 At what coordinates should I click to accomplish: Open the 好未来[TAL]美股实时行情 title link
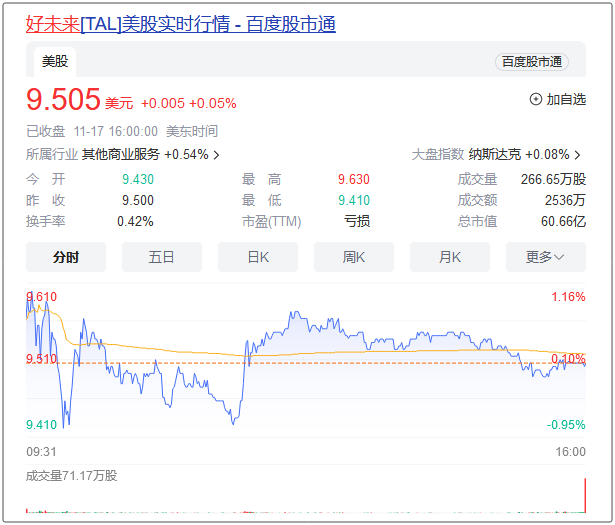click(x=181, y=24)
